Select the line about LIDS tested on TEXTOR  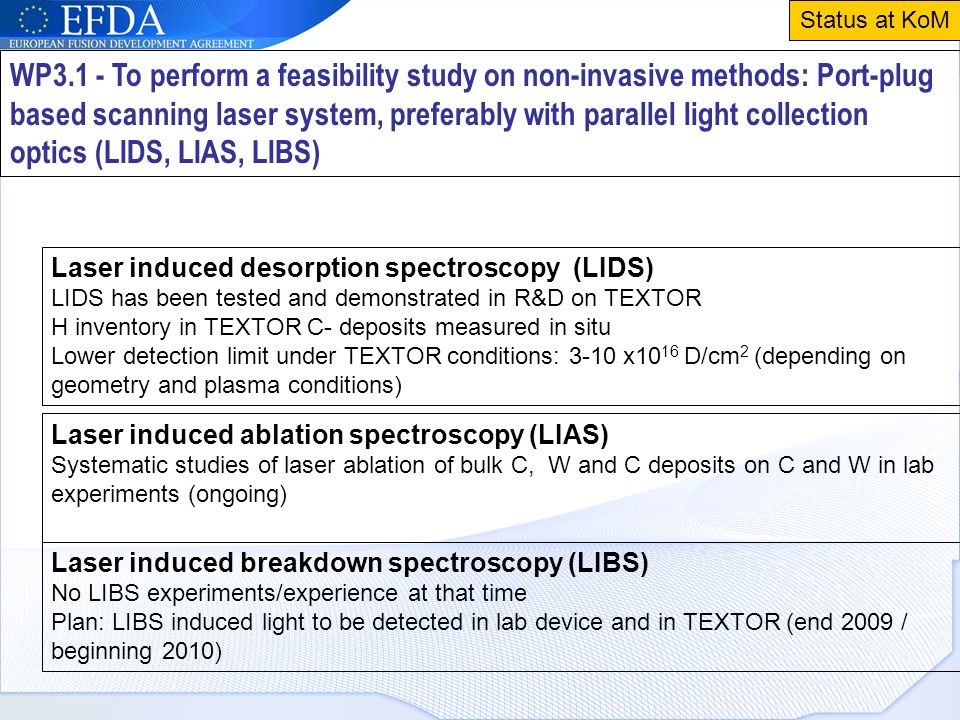[377, 298]
